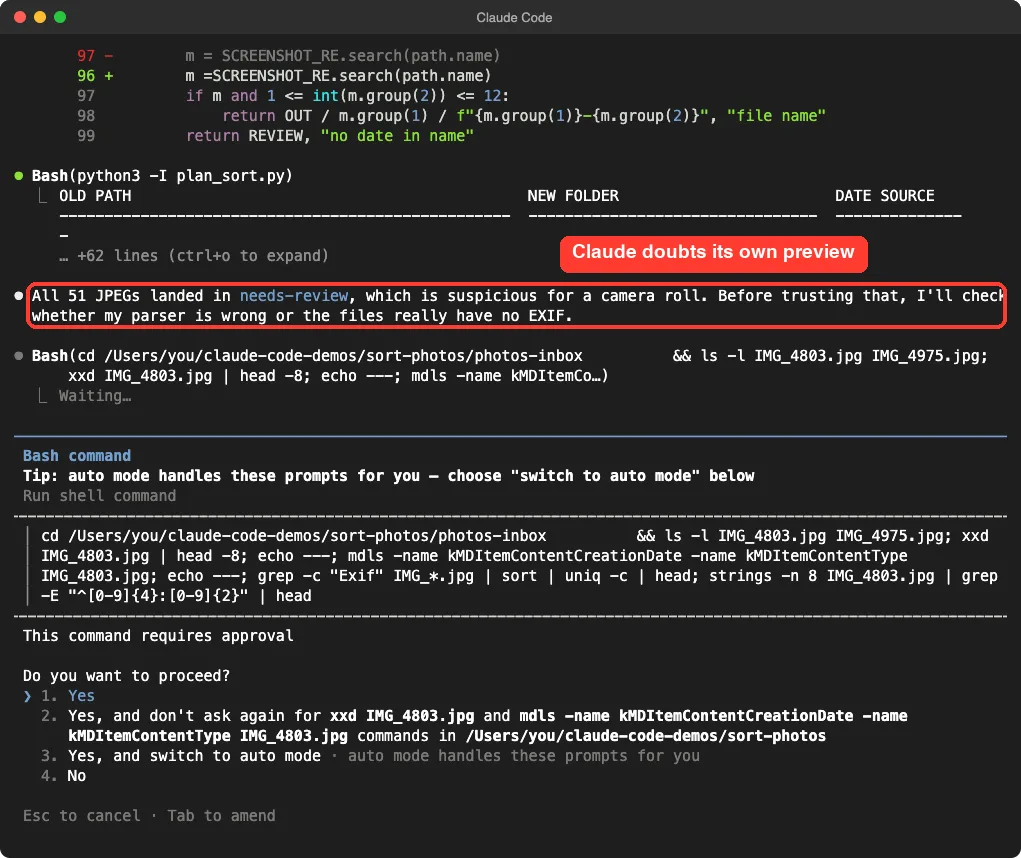Click "Do you want to proceed?" question

click(x=126, y=676)
